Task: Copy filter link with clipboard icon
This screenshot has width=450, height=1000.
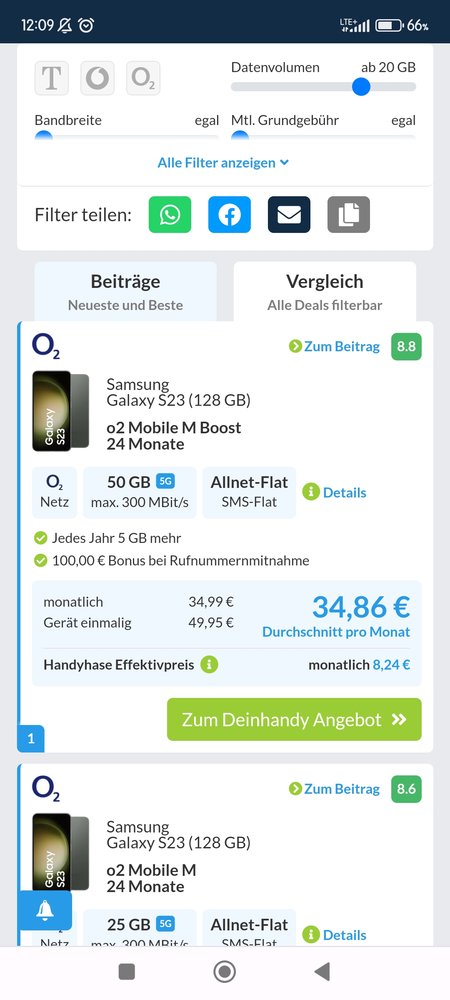Action: pyautogui.click(x=349, y=215)
